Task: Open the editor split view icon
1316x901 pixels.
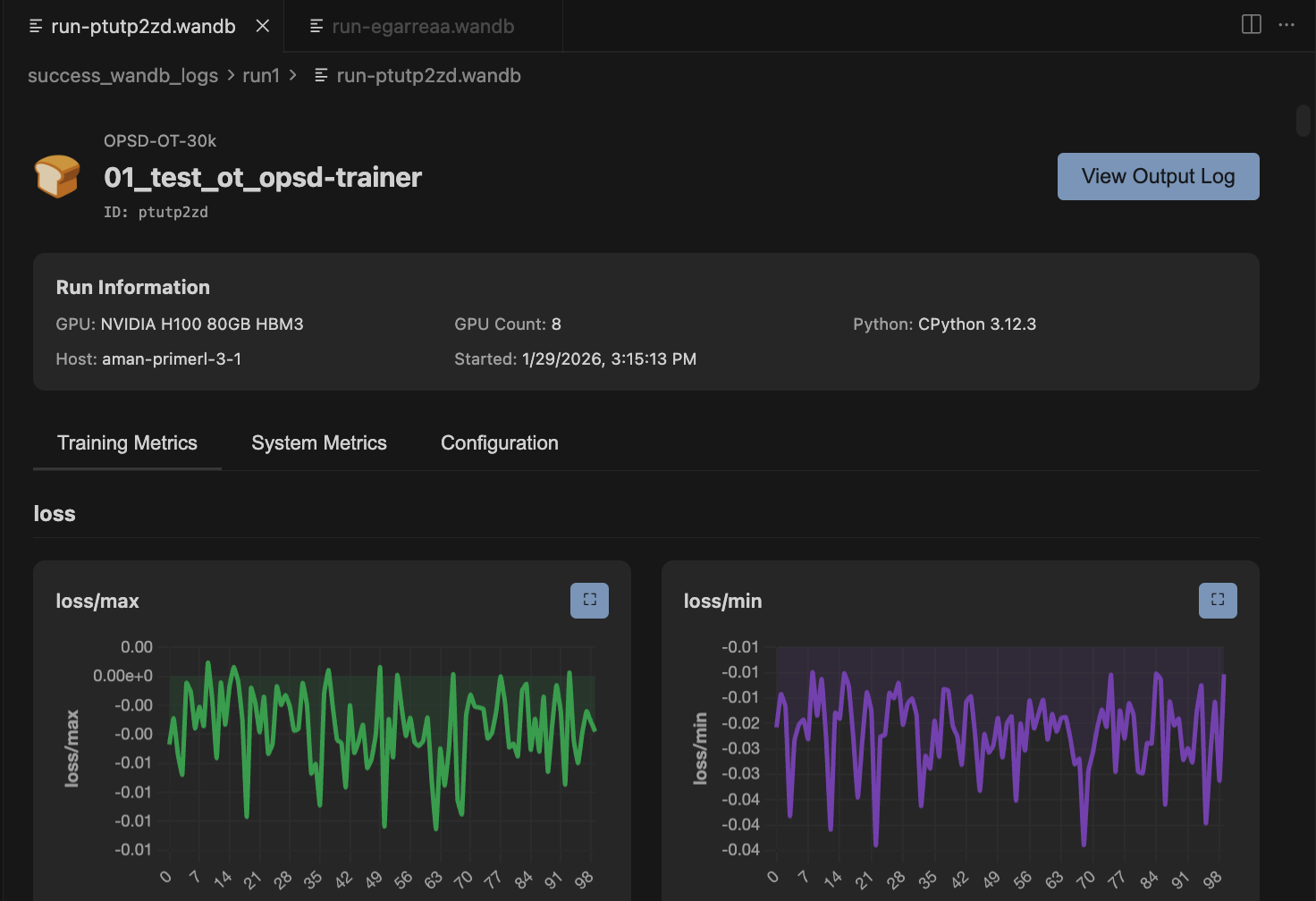Action: (1250, 25)
